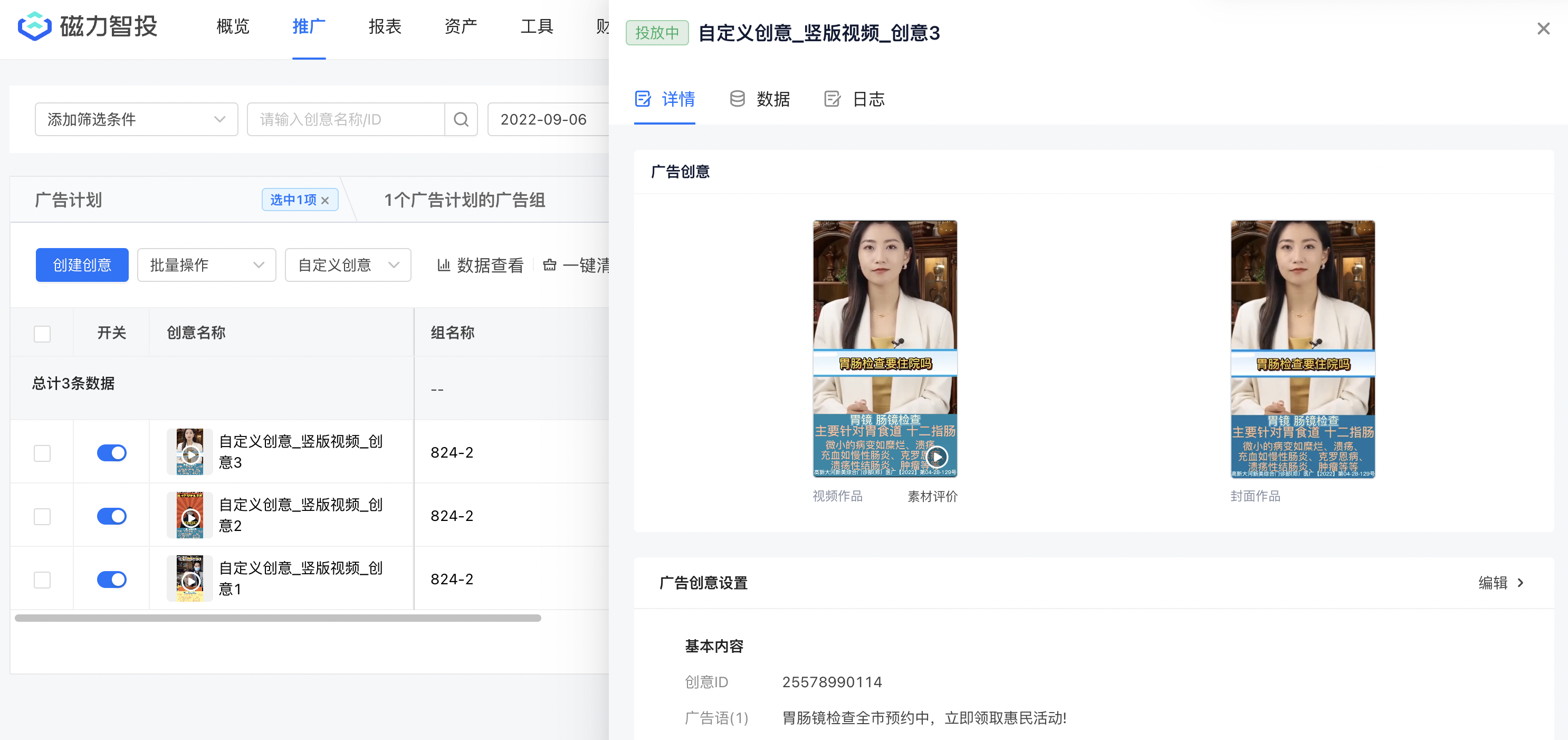Open the 批量操作 dropdown

(x=206, y=265)
